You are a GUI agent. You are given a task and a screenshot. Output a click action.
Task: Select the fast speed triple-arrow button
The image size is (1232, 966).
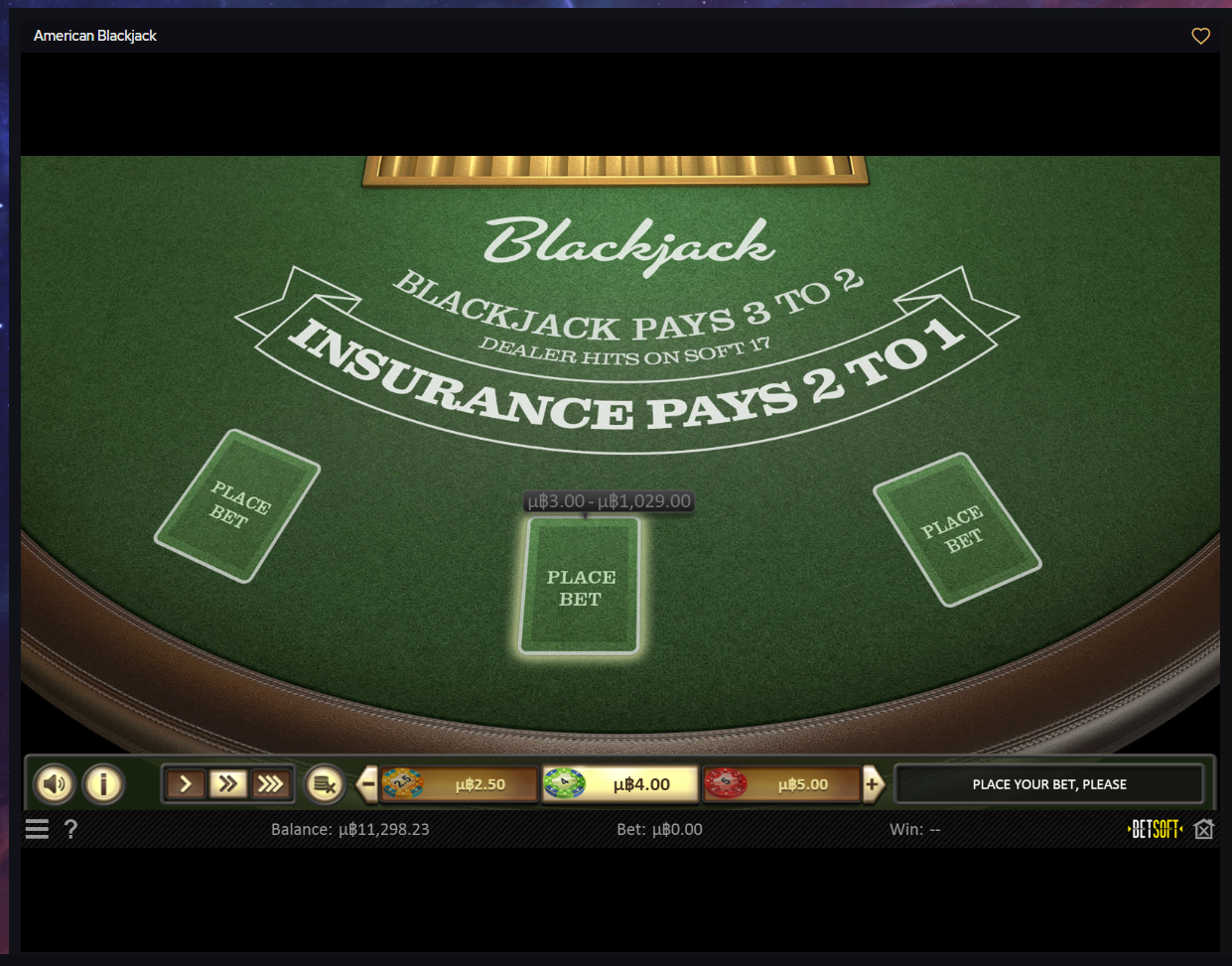coord(270,784)
